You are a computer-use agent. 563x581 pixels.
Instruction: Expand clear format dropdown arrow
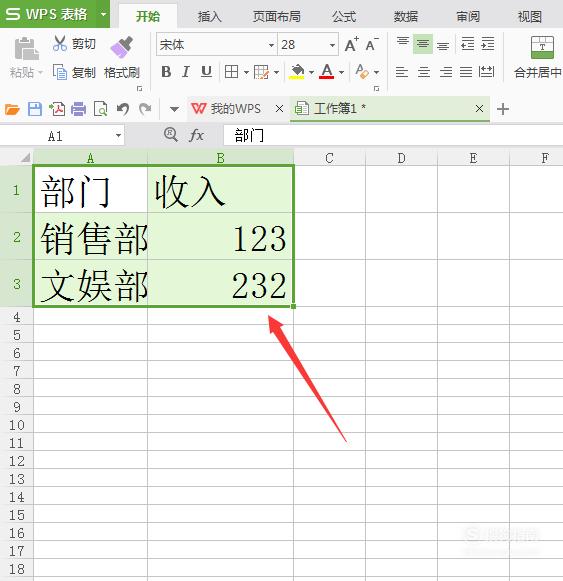point(376,72)
